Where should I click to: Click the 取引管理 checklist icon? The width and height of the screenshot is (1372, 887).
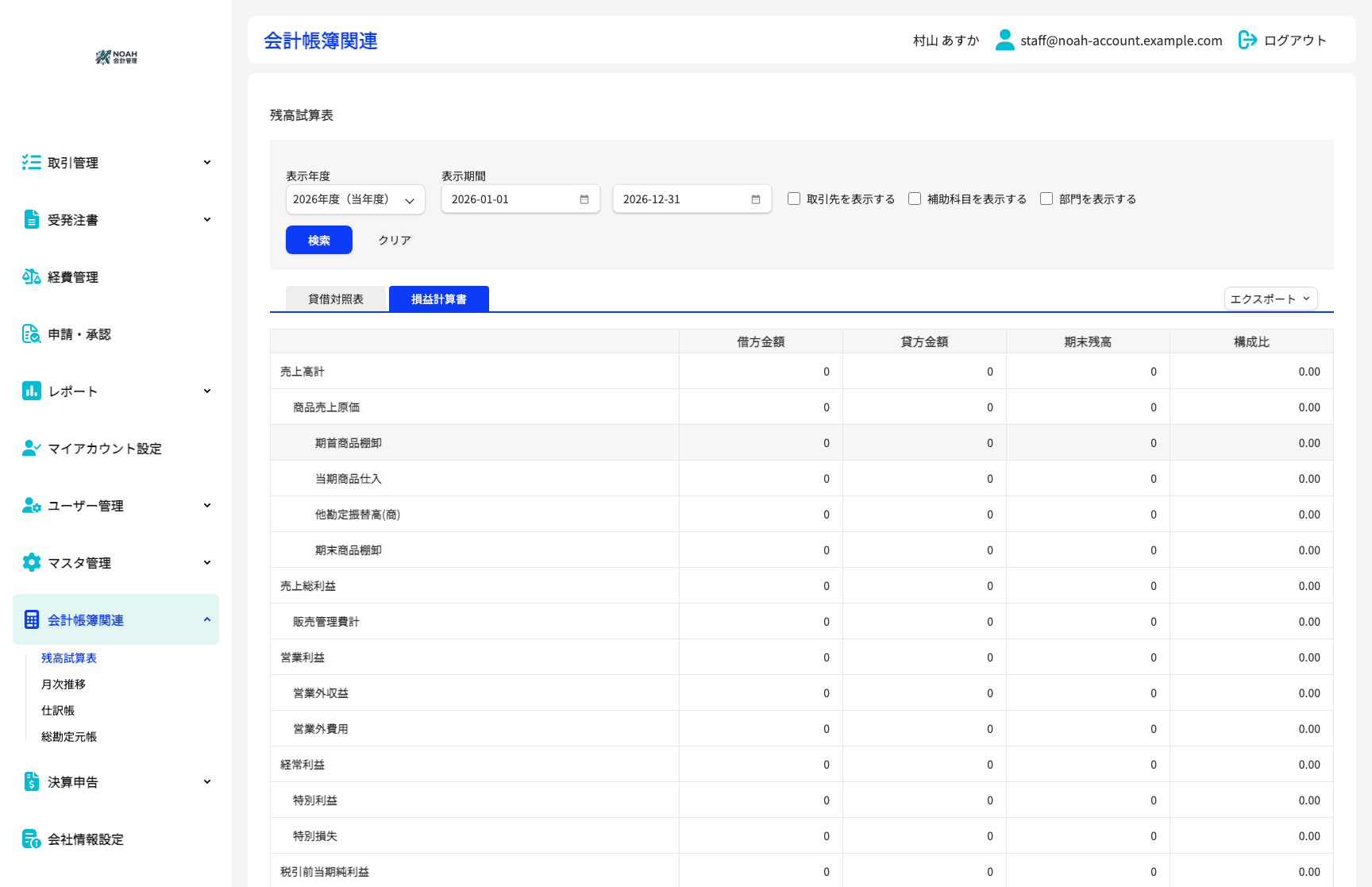coord(32,162)
